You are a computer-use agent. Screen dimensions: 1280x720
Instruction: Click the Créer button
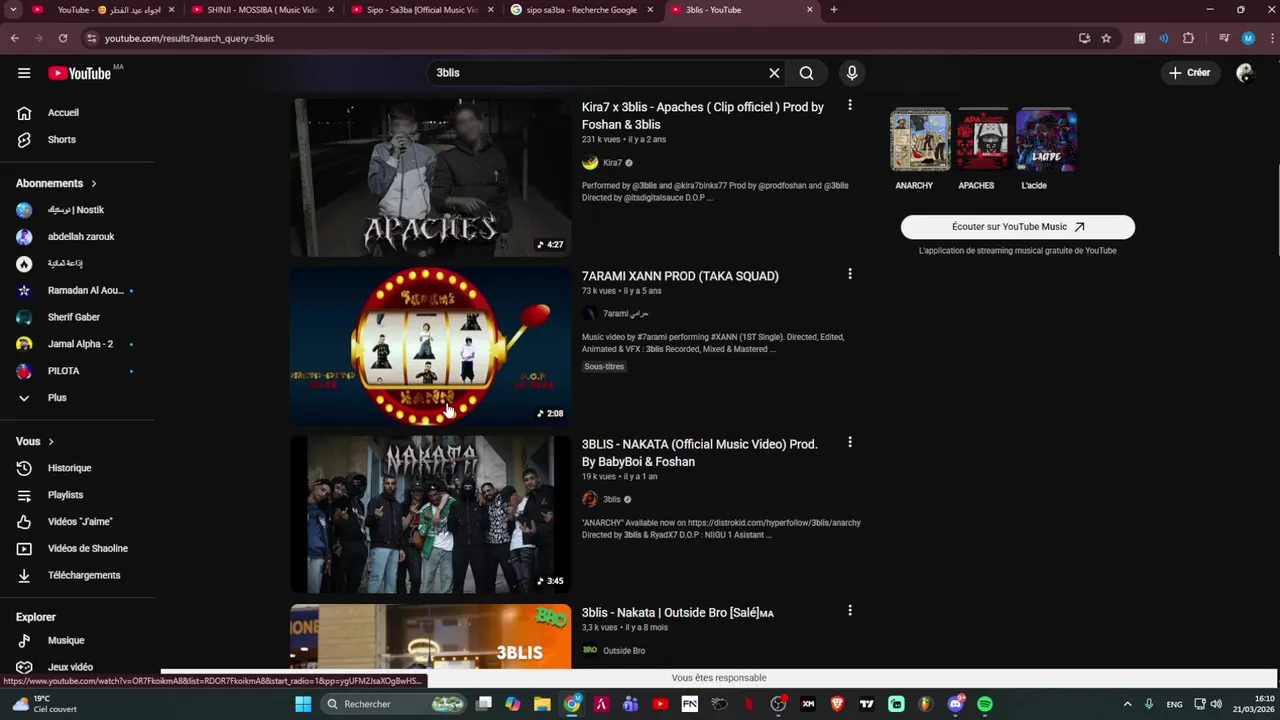tap(1190, 73)
